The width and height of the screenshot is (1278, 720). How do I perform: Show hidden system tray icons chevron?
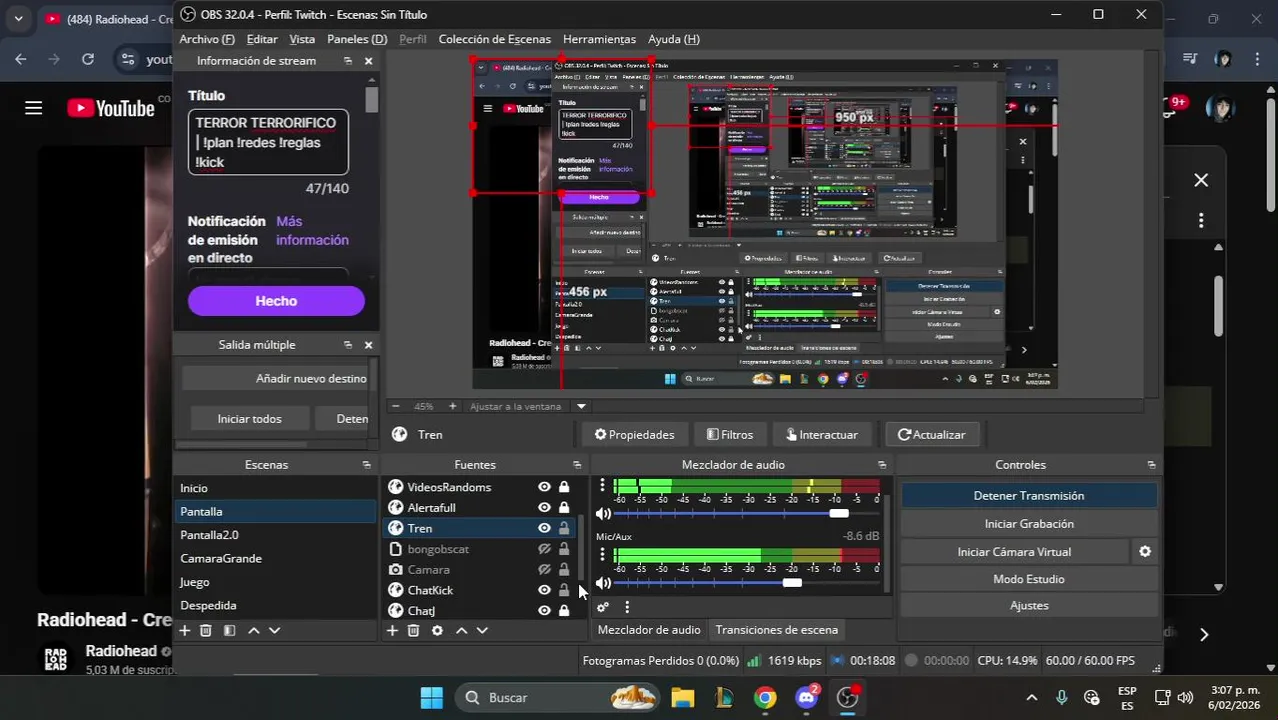pos(1032,698)
